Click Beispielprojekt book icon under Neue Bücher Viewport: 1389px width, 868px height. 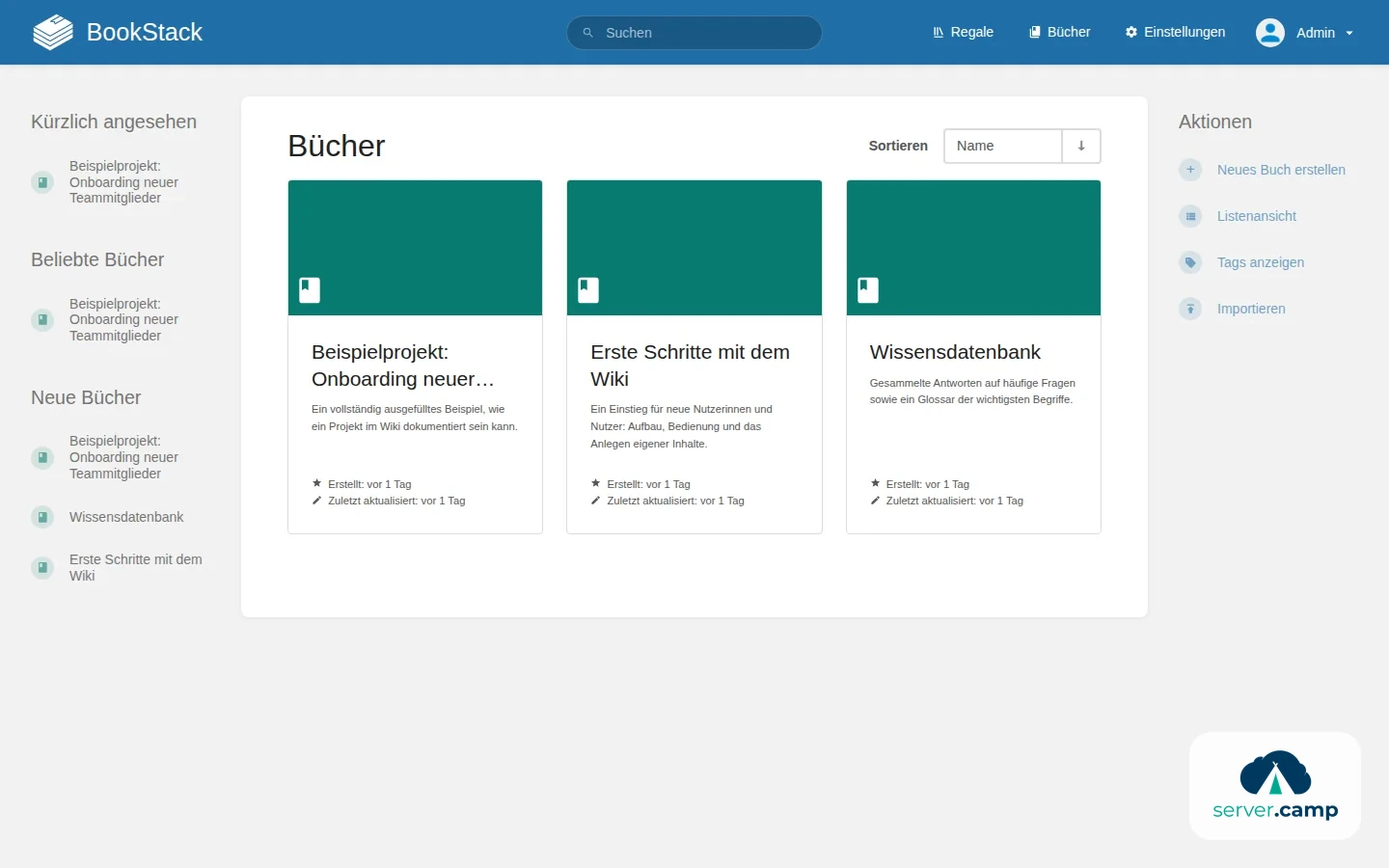click(x=42, y=457)
